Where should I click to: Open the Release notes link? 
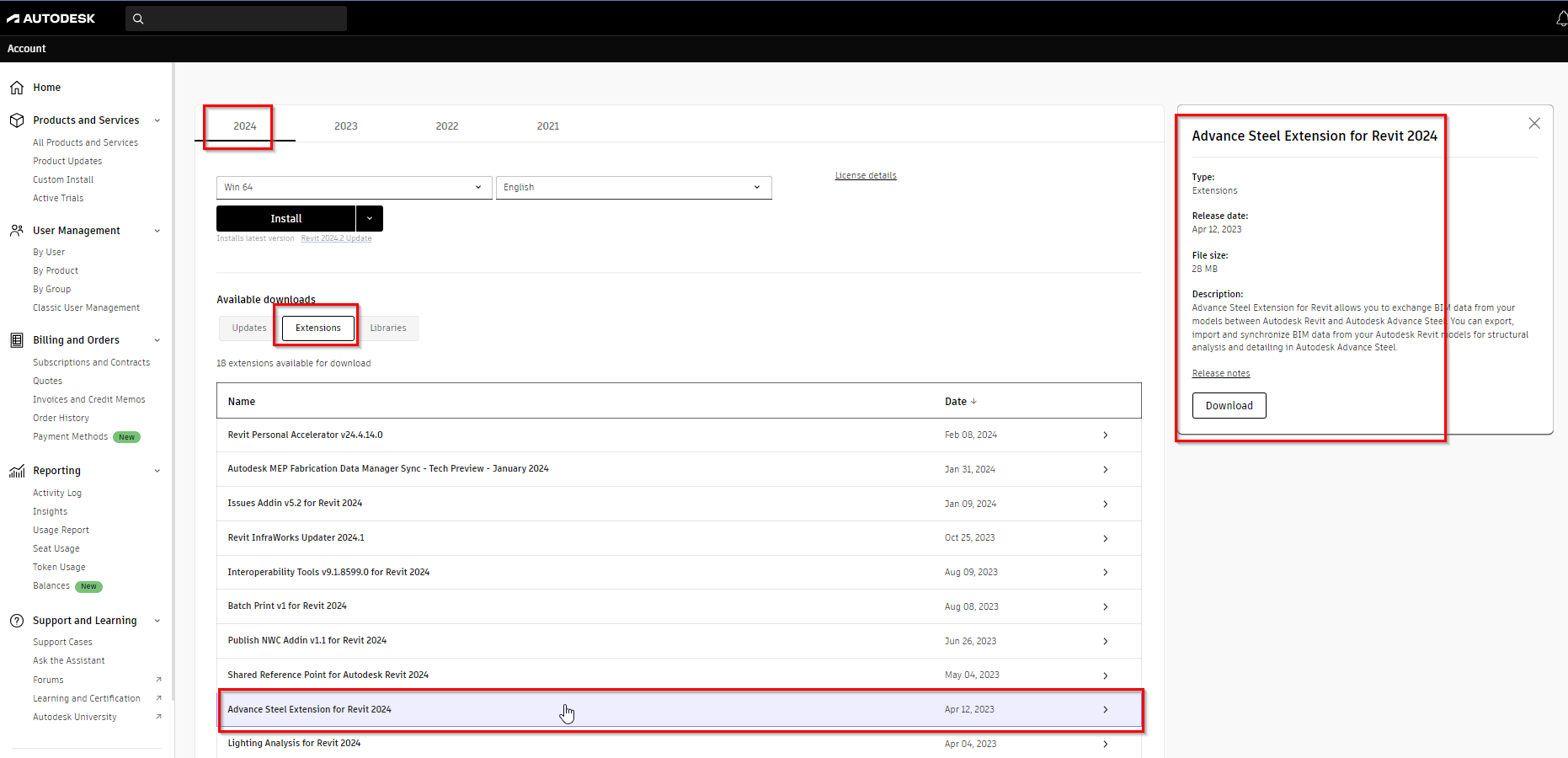pos(1220,373)
